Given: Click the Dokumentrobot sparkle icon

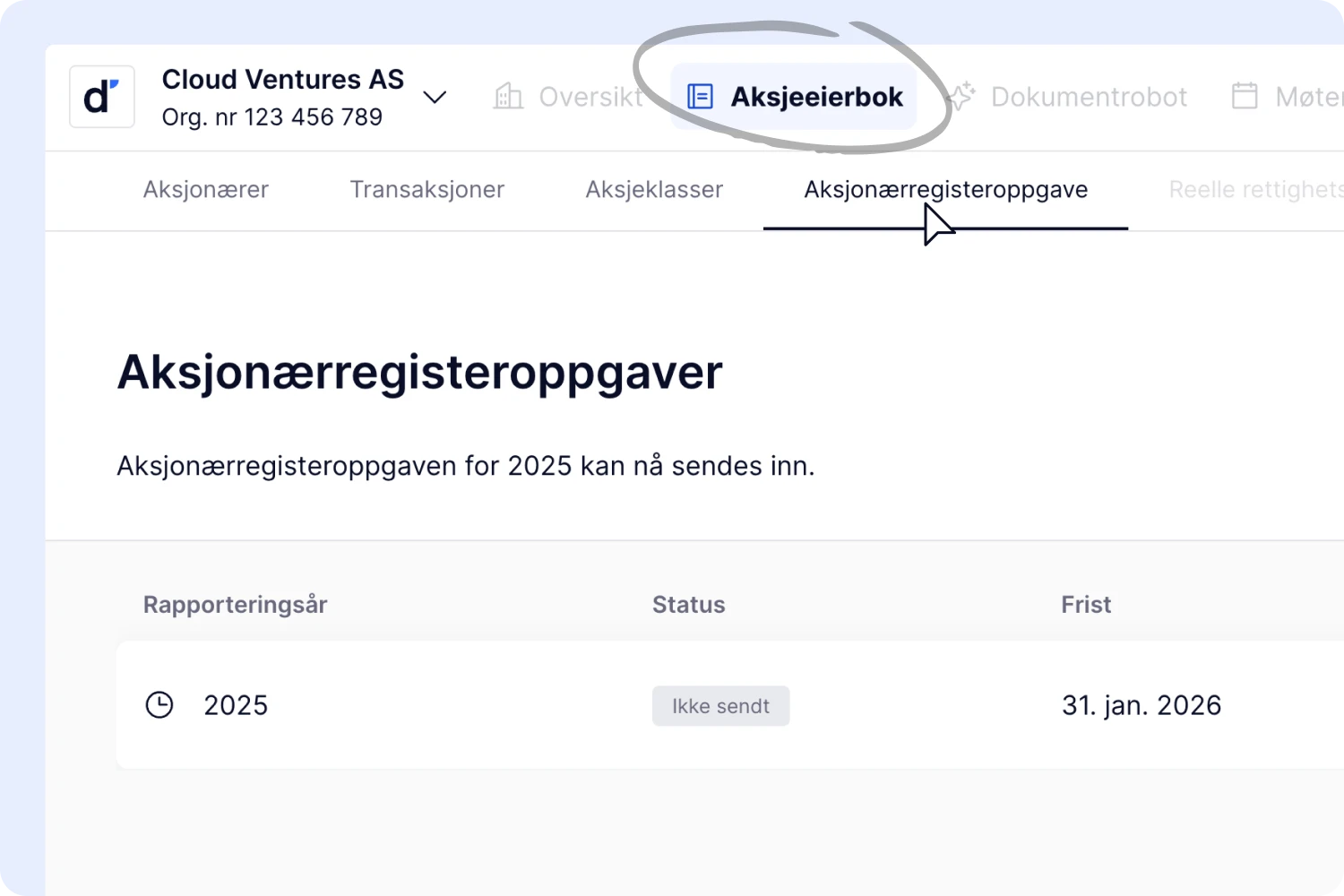Looking at the screenshot, I should (x=961, y=97).
